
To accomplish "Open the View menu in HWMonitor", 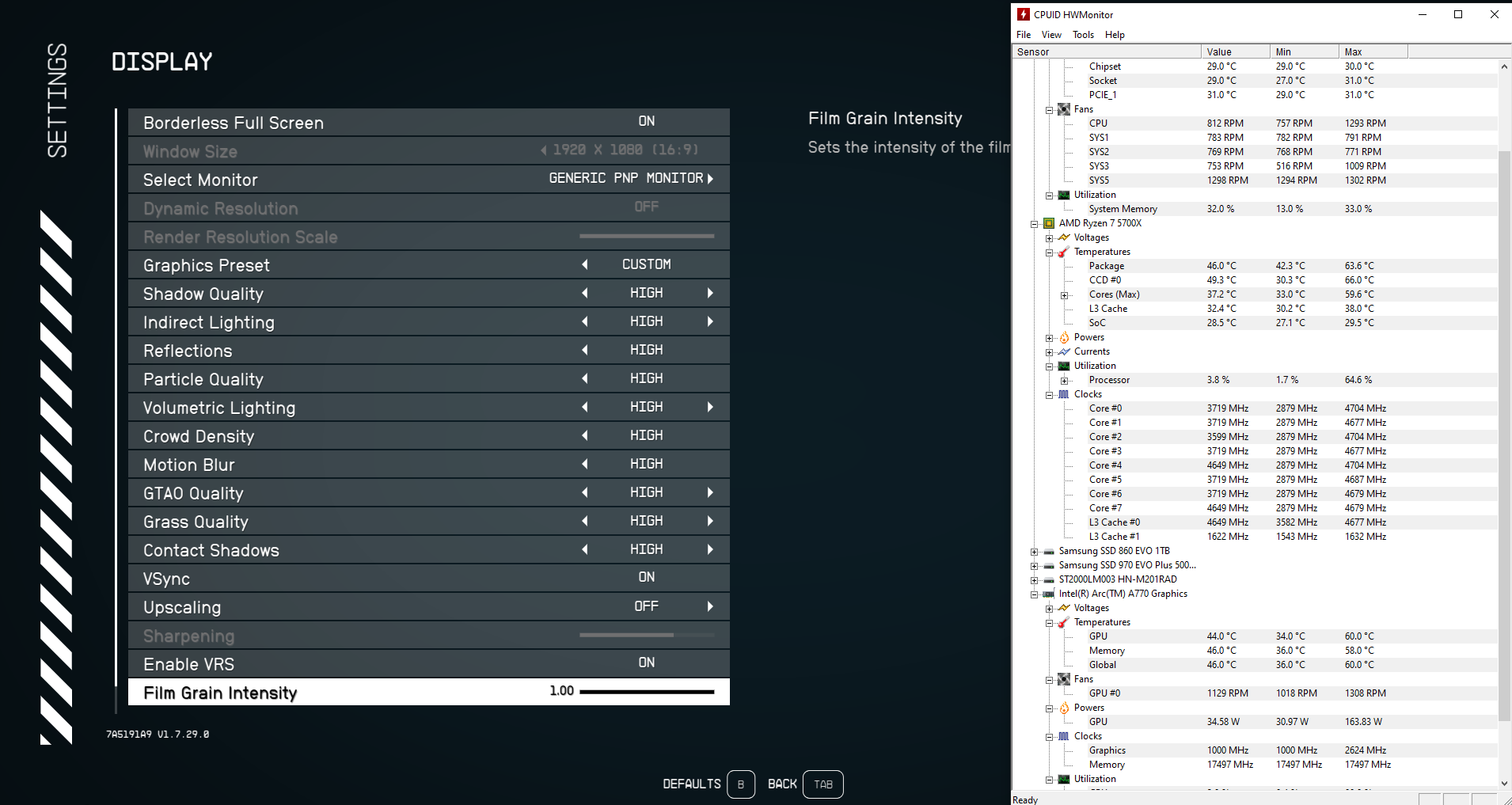I will click(x=1051, y=35).
